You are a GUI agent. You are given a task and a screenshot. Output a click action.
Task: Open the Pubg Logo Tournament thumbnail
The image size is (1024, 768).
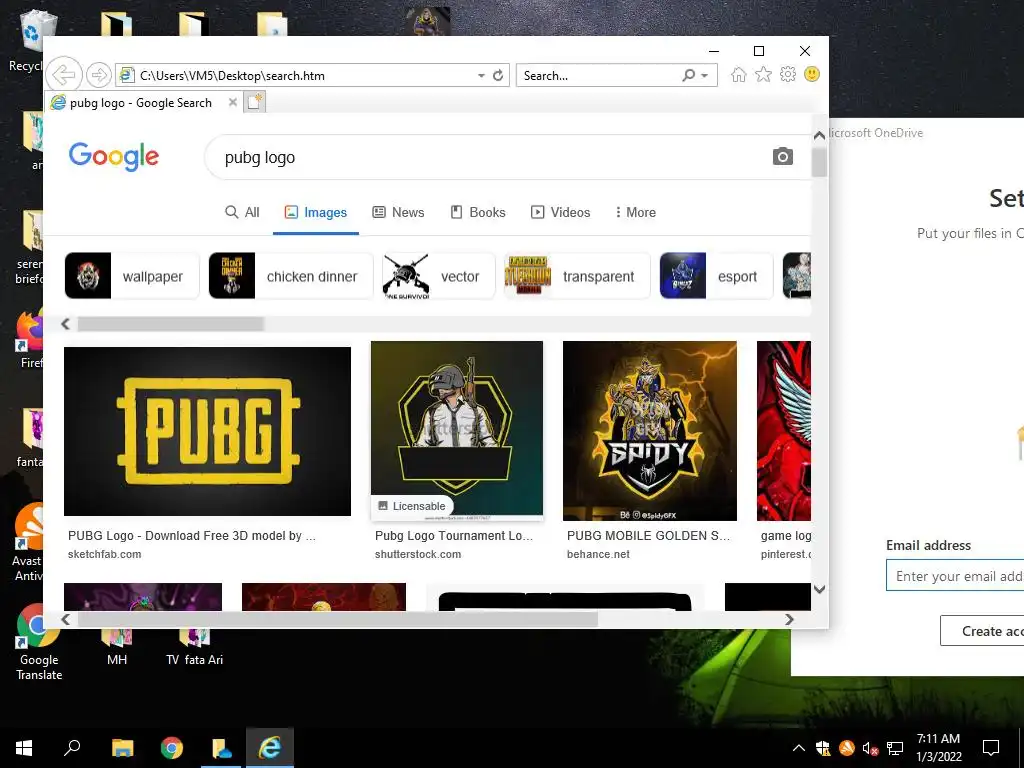456,430
